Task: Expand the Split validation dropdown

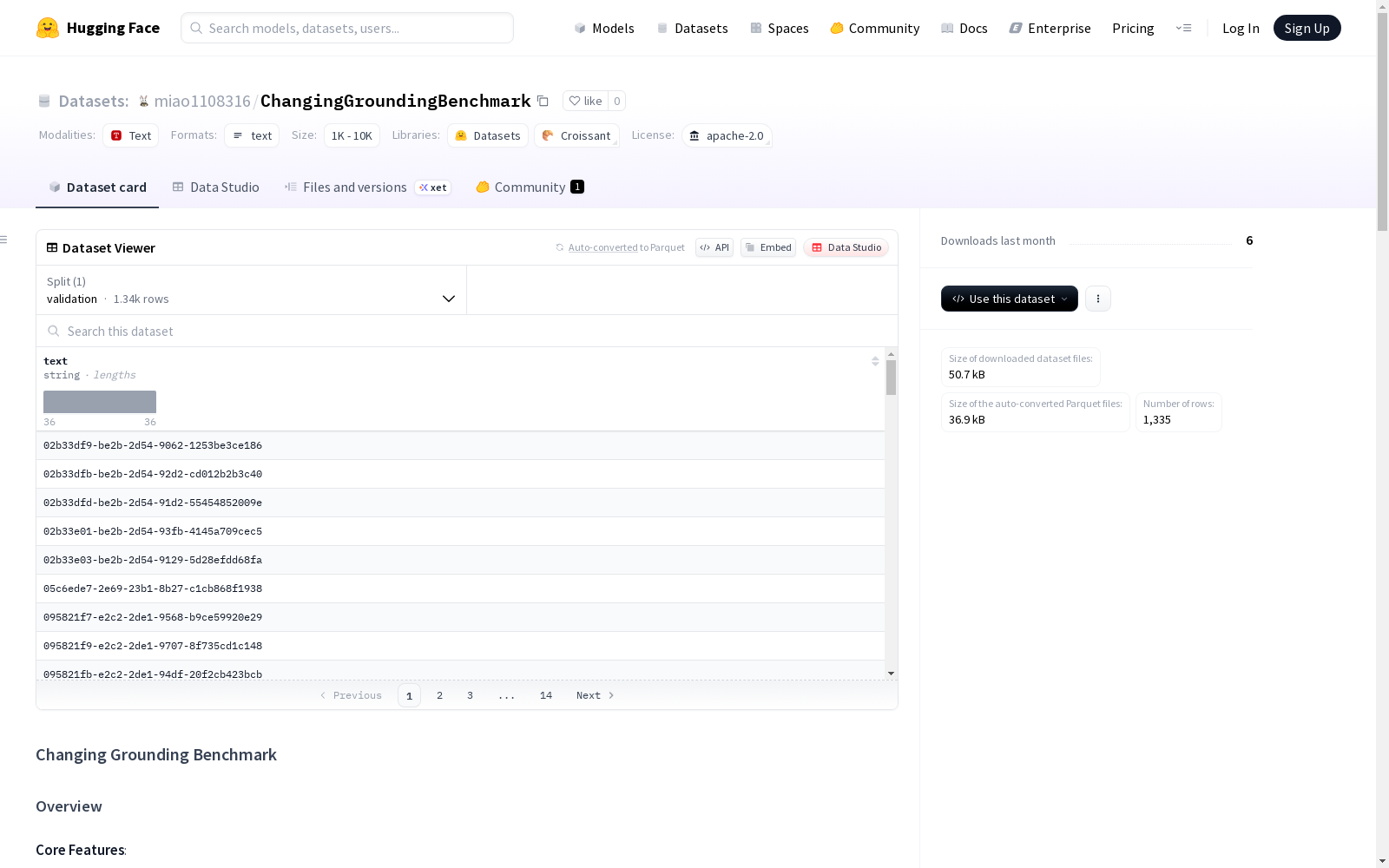Action: point(251,290)
